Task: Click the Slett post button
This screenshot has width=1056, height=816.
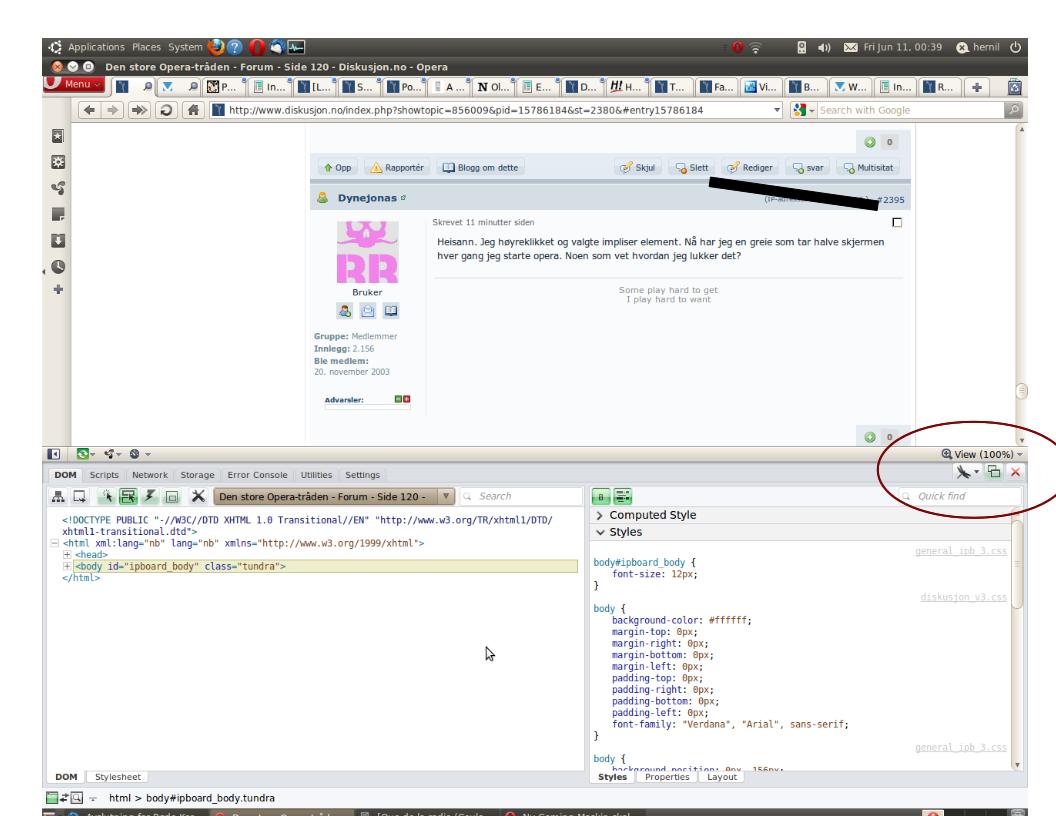Action: tap(692, 168)
